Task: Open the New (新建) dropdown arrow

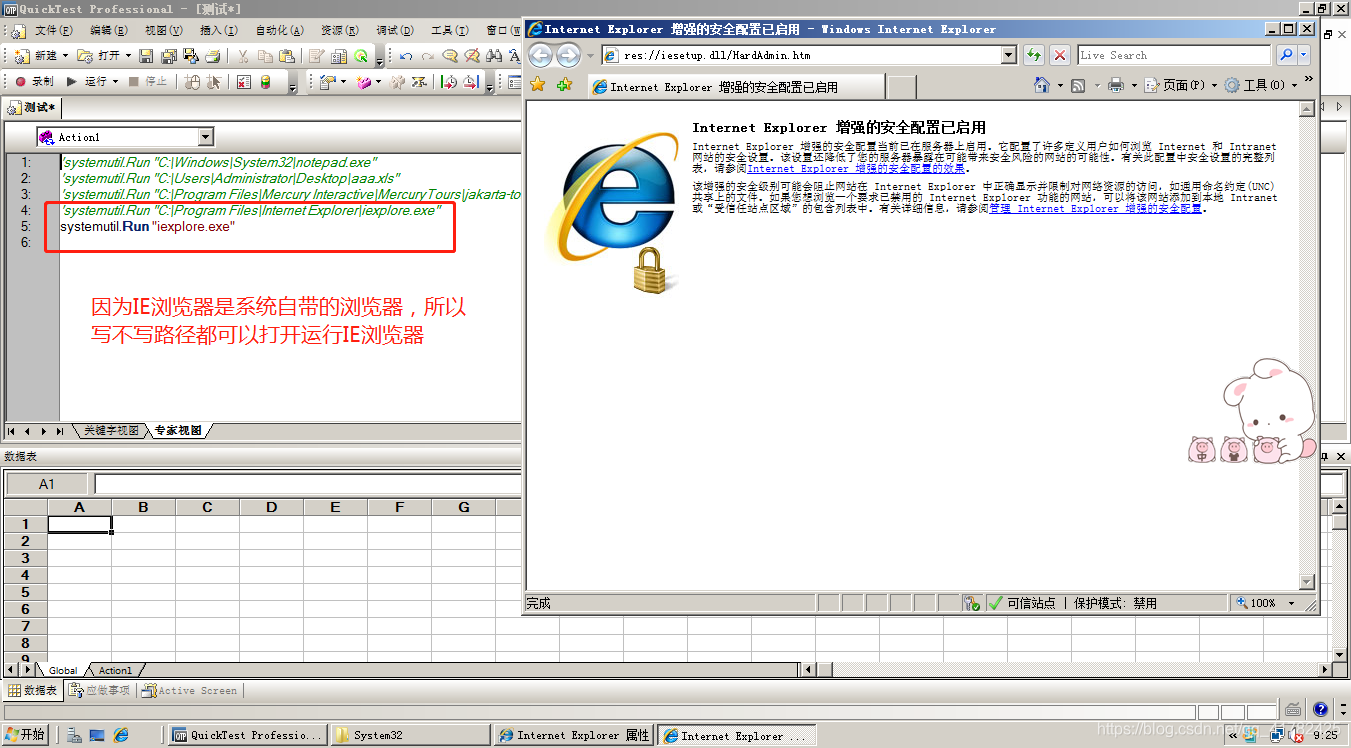Action: tap(65, 56)
